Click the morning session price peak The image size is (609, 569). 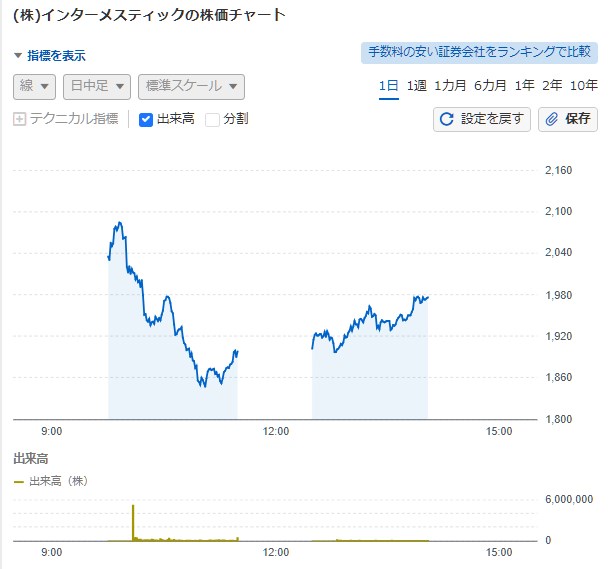[120, 223]
